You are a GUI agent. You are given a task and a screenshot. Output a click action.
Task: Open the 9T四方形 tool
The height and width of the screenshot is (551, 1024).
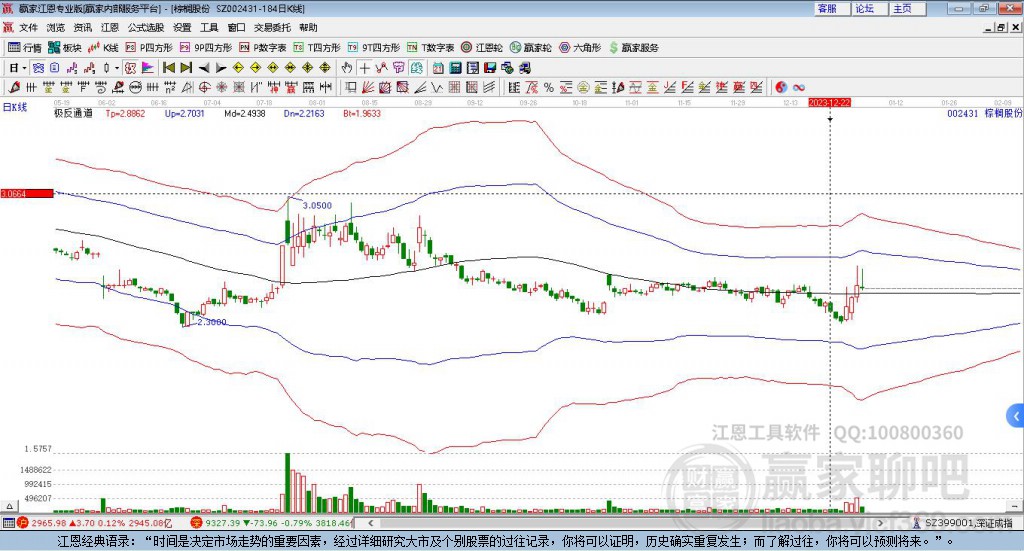[374, 48]
